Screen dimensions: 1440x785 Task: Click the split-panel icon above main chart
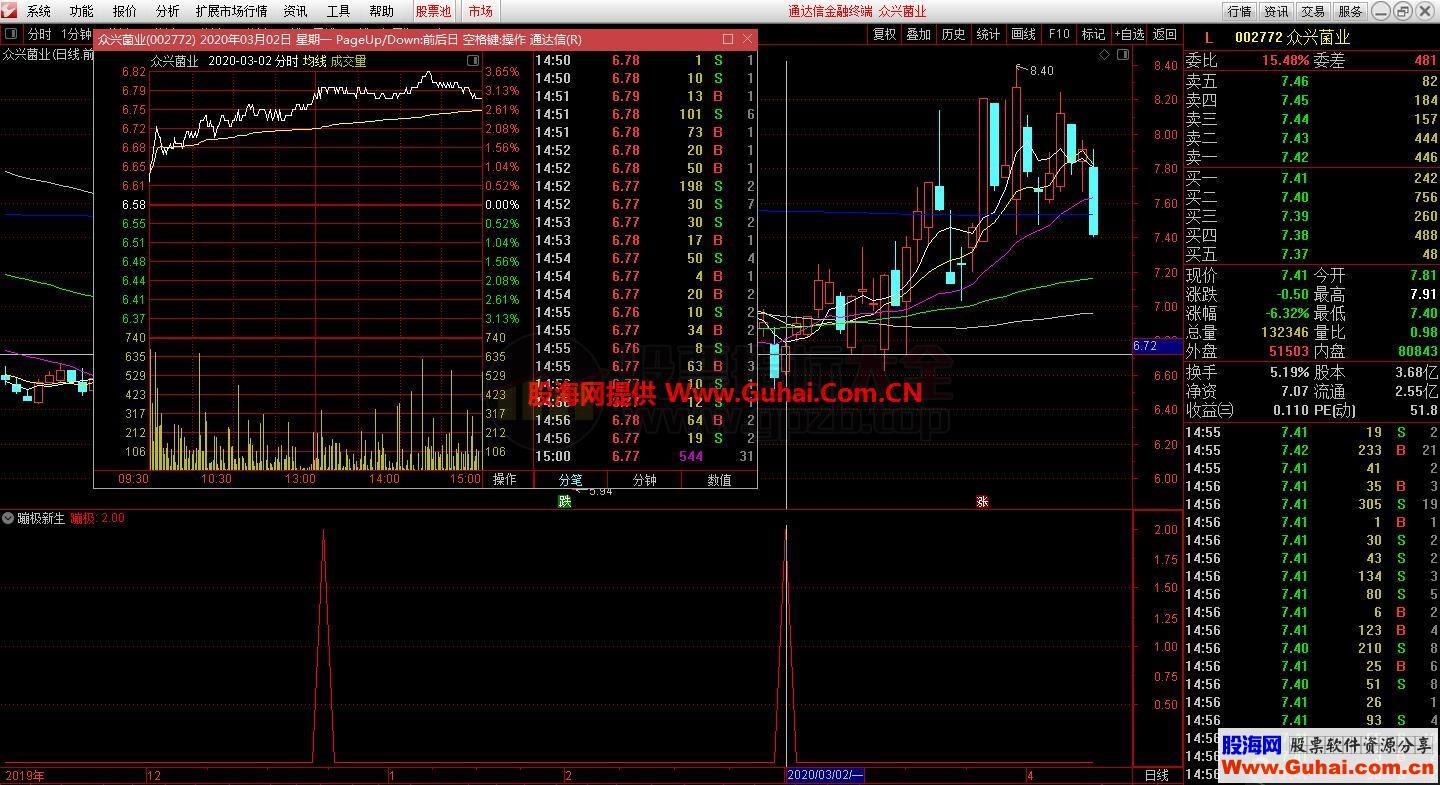coord(1123,55)
